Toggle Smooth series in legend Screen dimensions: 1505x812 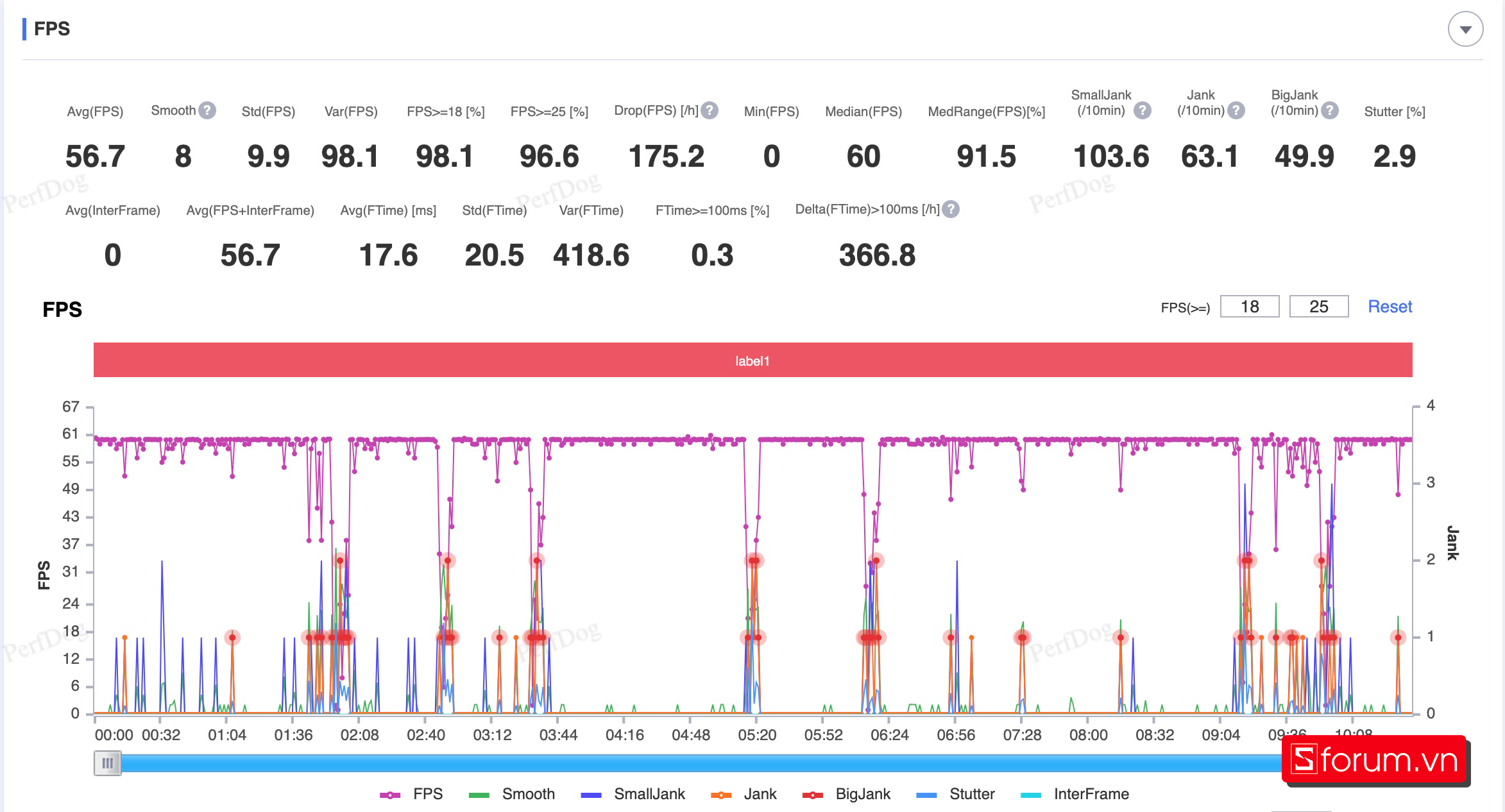511,794
